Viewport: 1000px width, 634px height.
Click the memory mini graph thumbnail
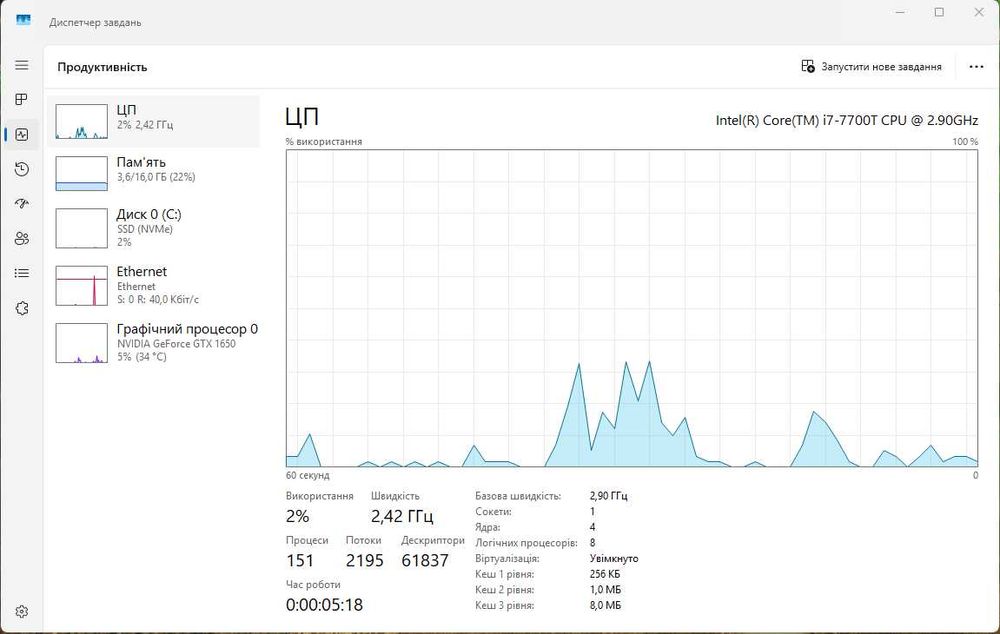point(82,173)
